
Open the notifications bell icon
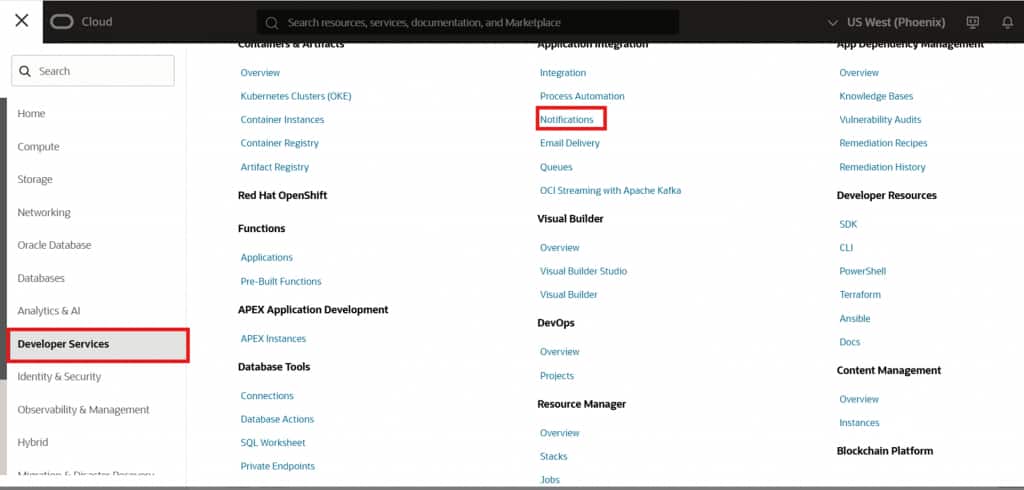tap(1007, 22)
